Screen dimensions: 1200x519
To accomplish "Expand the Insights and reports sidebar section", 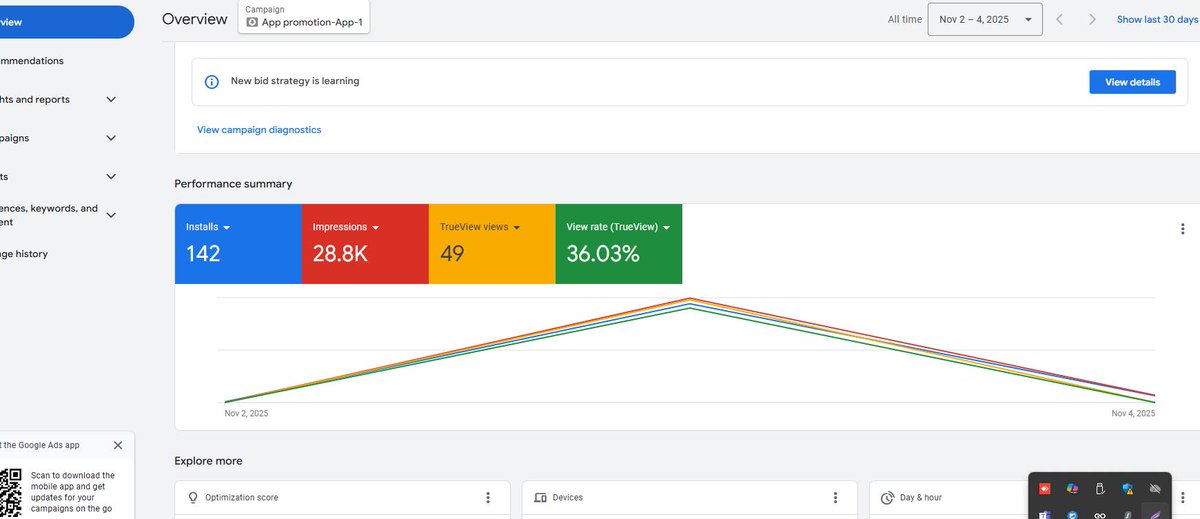I will (x=111, y=99).
